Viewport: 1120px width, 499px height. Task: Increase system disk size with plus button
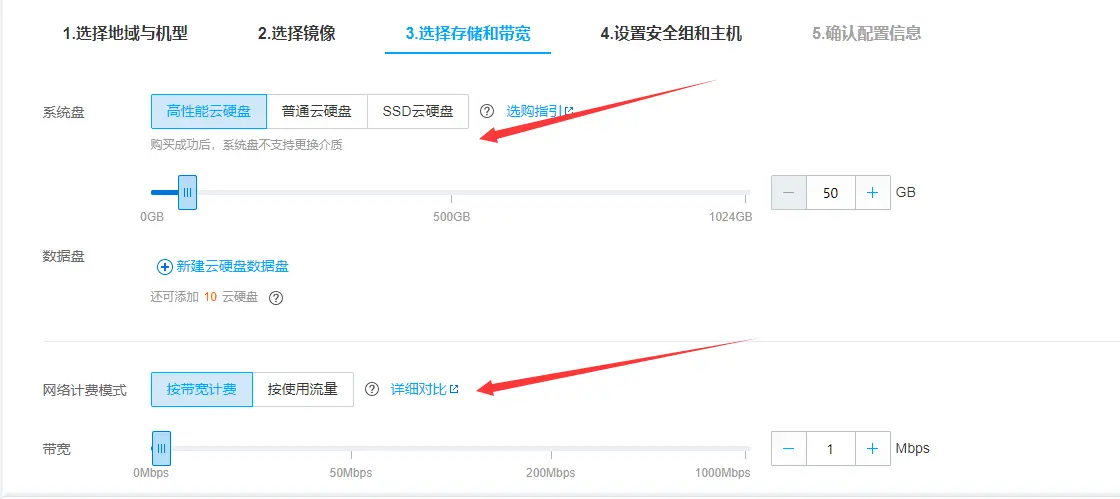[x=872, y=193]
